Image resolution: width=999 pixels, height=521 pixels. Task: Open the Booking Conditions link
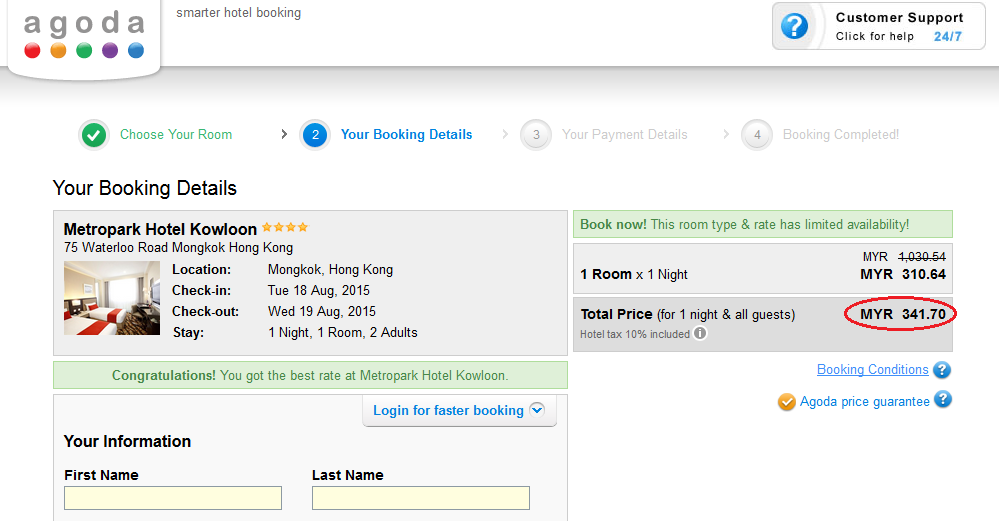pyautogui.click(x=872, y=370)
